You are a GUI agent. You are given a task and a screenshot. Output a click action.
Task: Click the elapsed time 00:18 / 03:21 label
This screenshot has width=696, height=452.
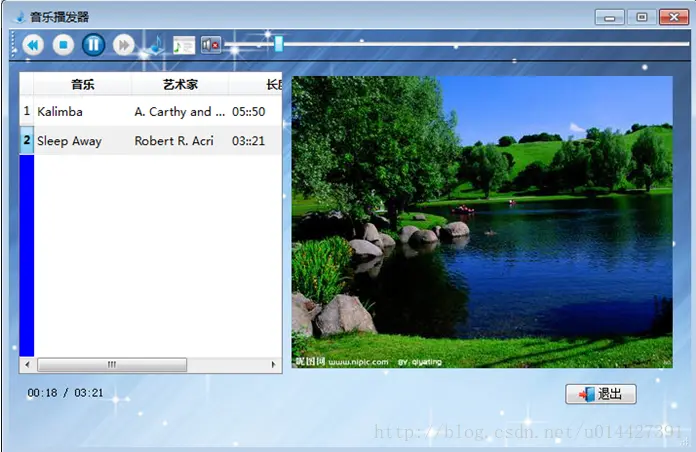pos(65,393)
